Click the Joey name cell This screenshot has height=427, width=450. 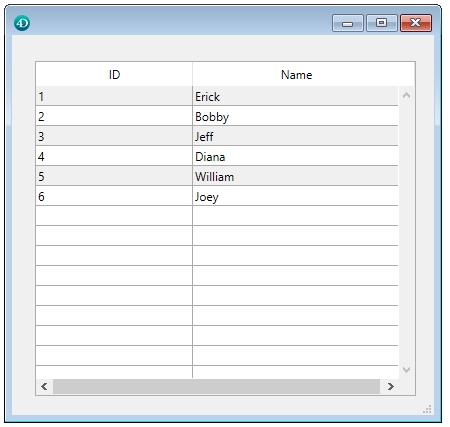click(295, 196)
